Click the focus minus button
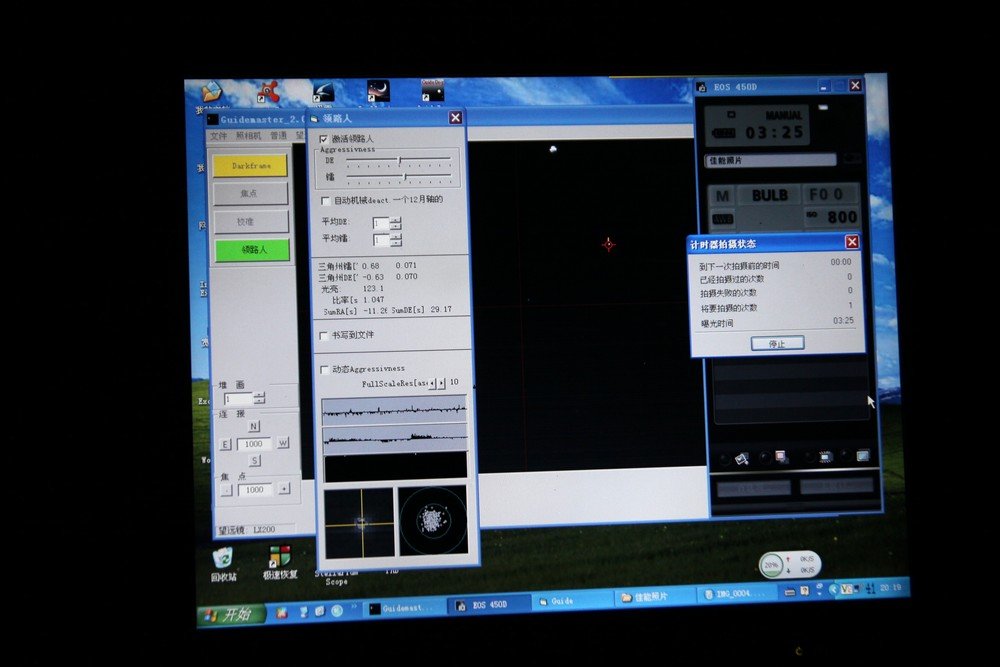 coord(226,490)
